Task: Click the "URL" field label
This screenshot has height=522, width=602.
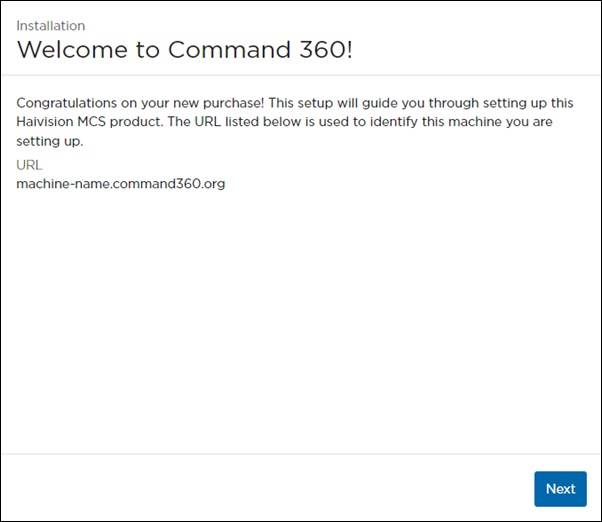Action: click(x=30, y=164)
